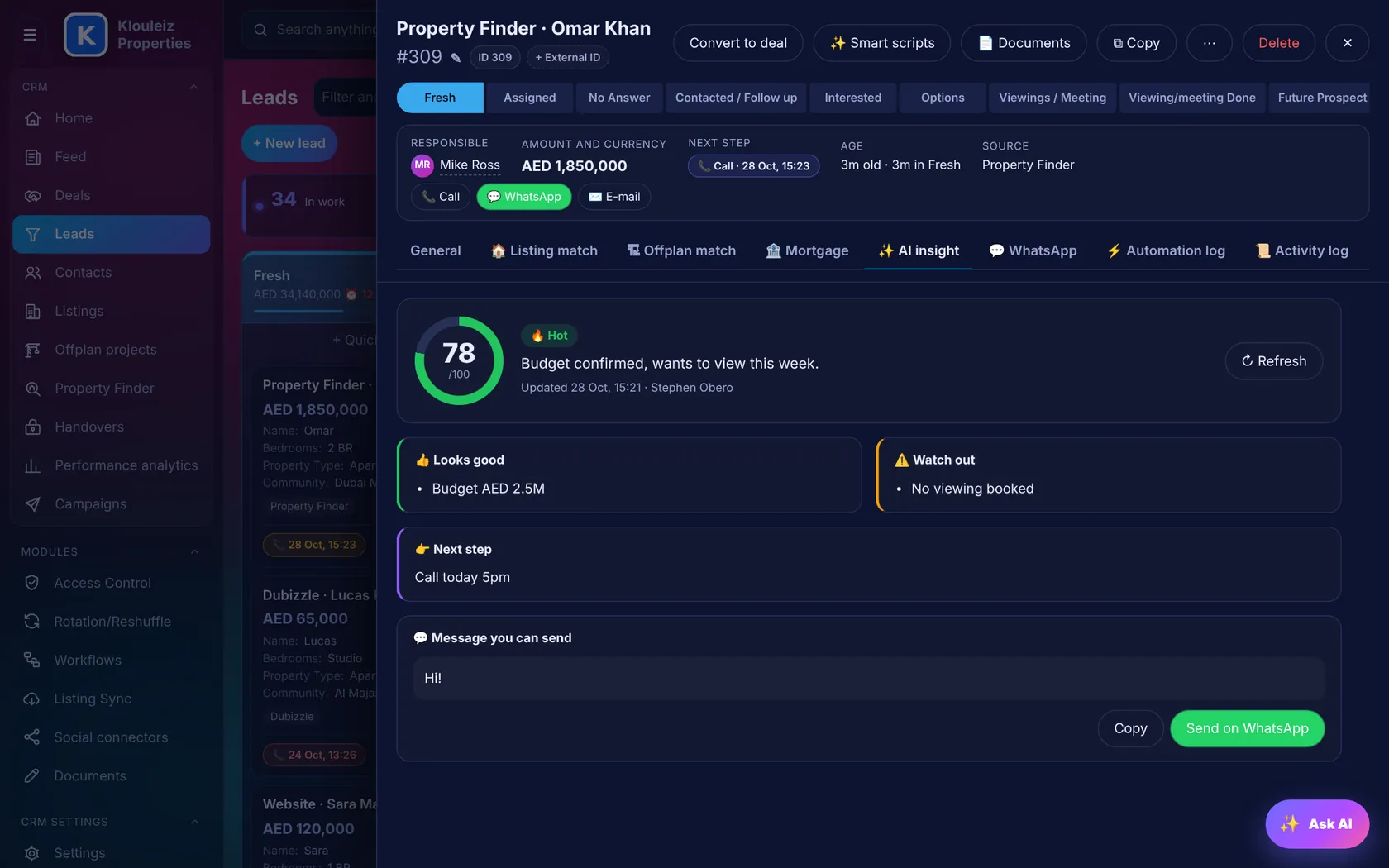1389x868 pixels.
Task: Collapse the CRM sidebar section
Action: click(x=193, y=87)
